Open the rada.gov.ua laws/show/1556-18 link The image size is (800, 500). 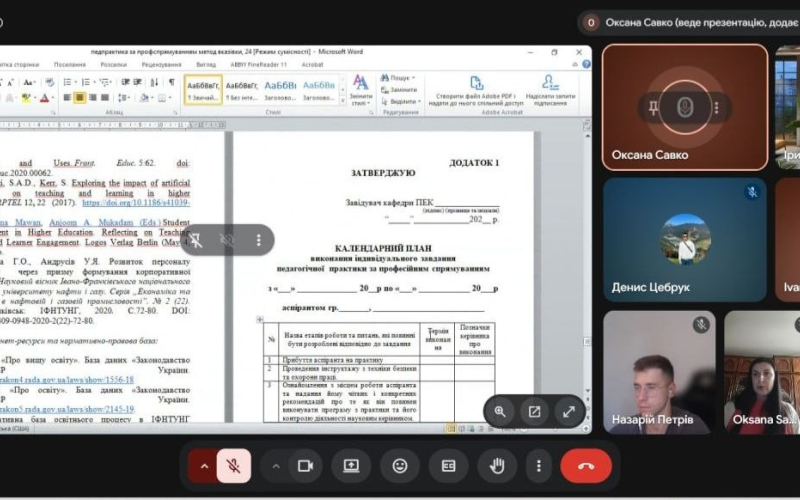67,380
